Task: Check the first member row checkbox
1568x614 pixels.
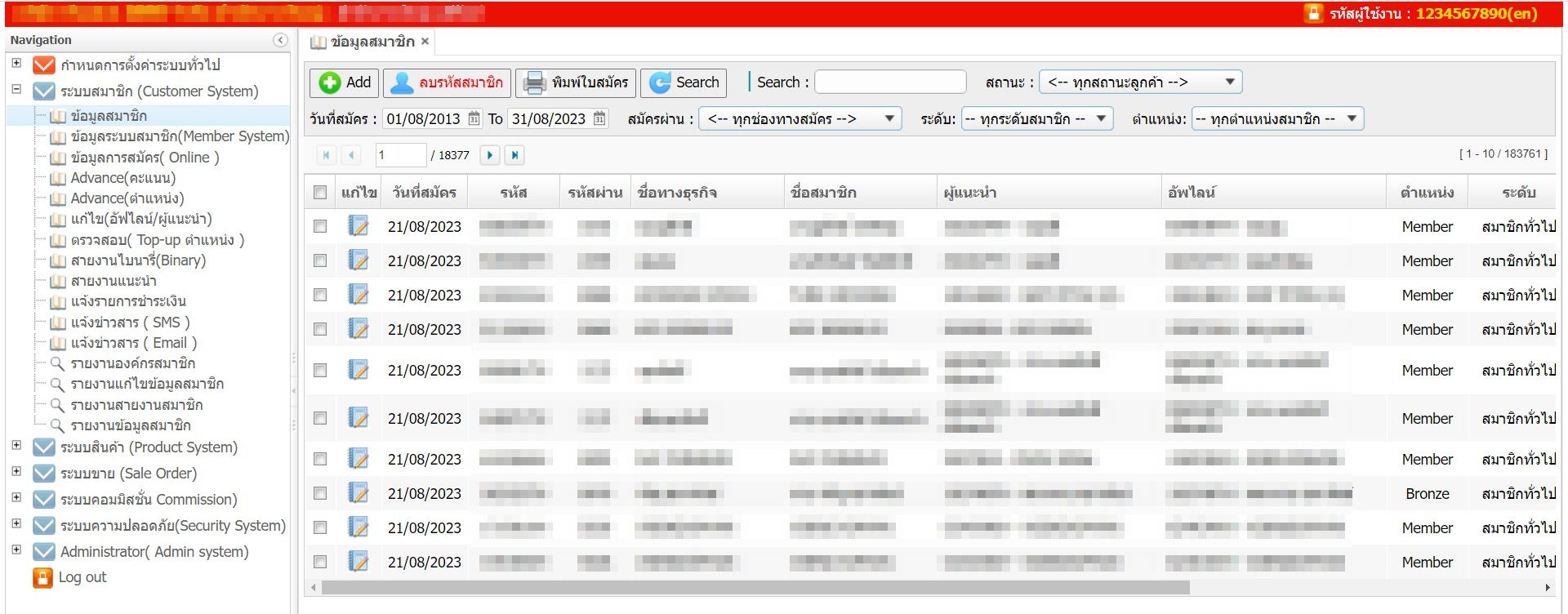Action: click(320, 226)
